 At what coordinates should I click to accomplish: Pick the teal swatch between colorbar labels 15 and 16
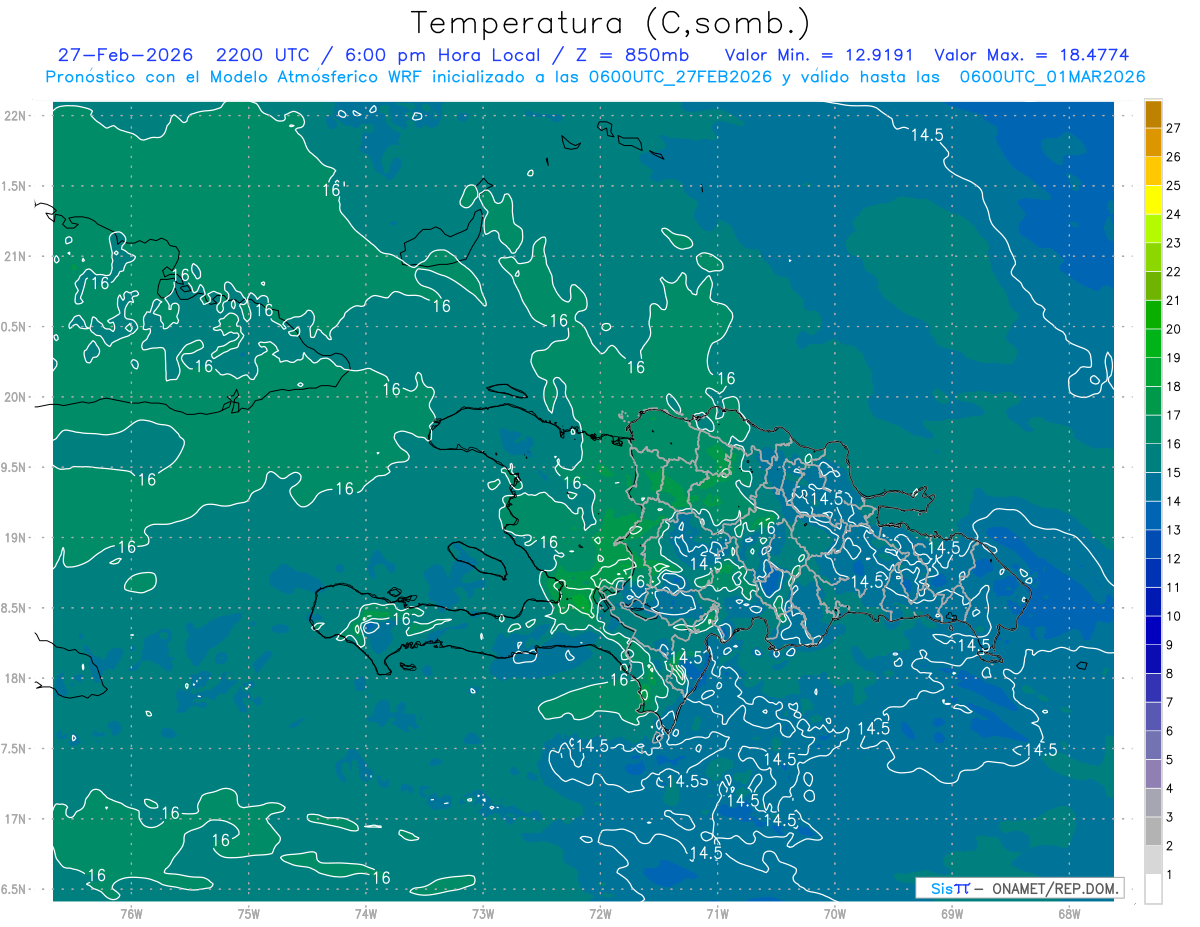pos(1153,458)
